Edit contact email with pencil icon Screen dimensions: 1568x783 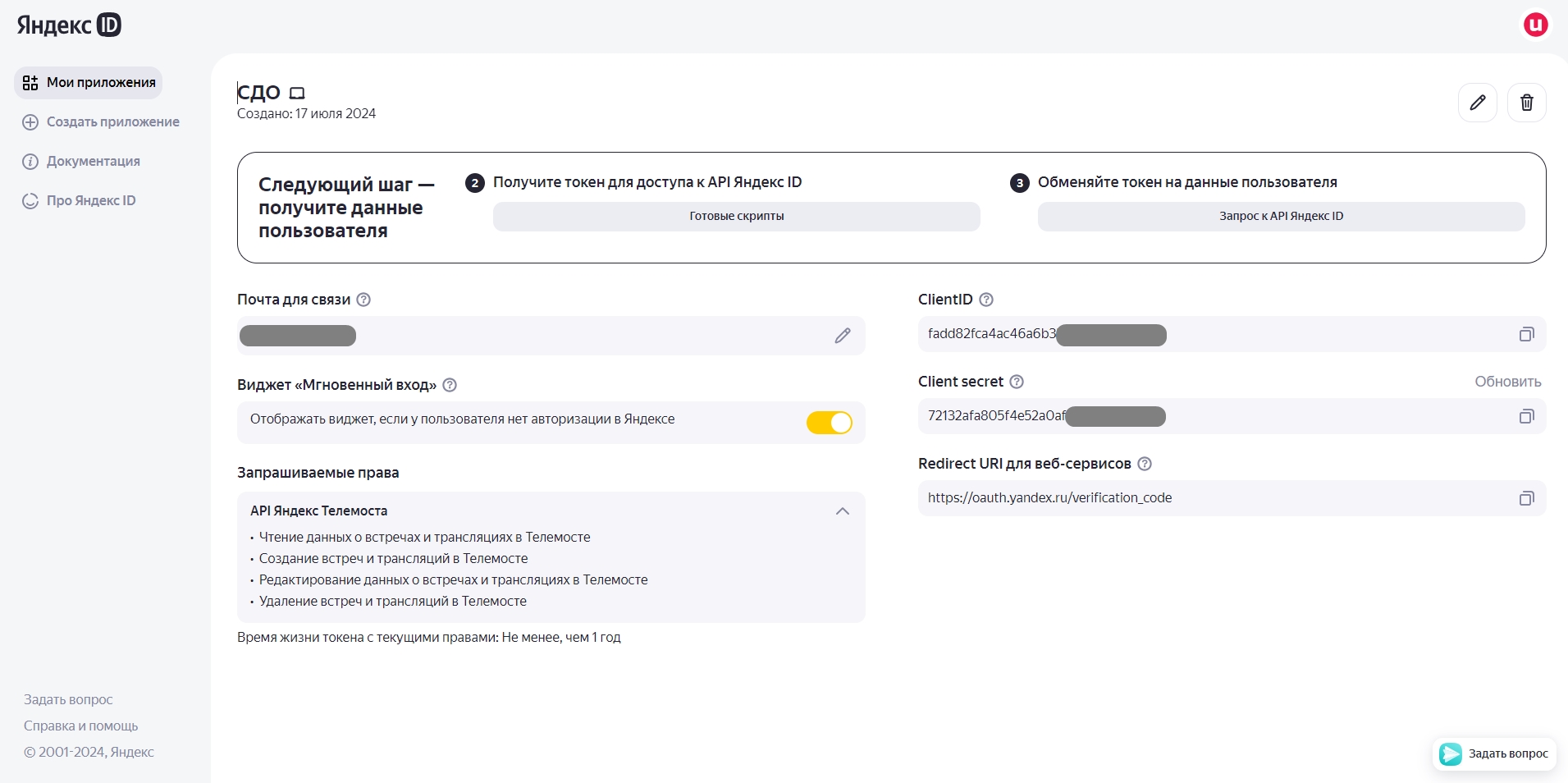(843, 336)
